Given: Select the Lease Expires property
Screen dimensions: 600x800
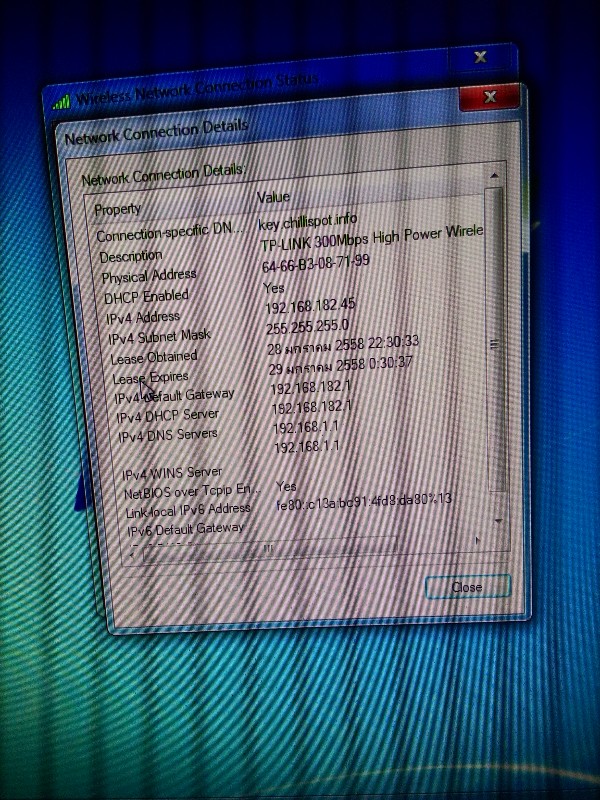Looking at the screenshot, I should pyautogui.click(x=151, y=378).
